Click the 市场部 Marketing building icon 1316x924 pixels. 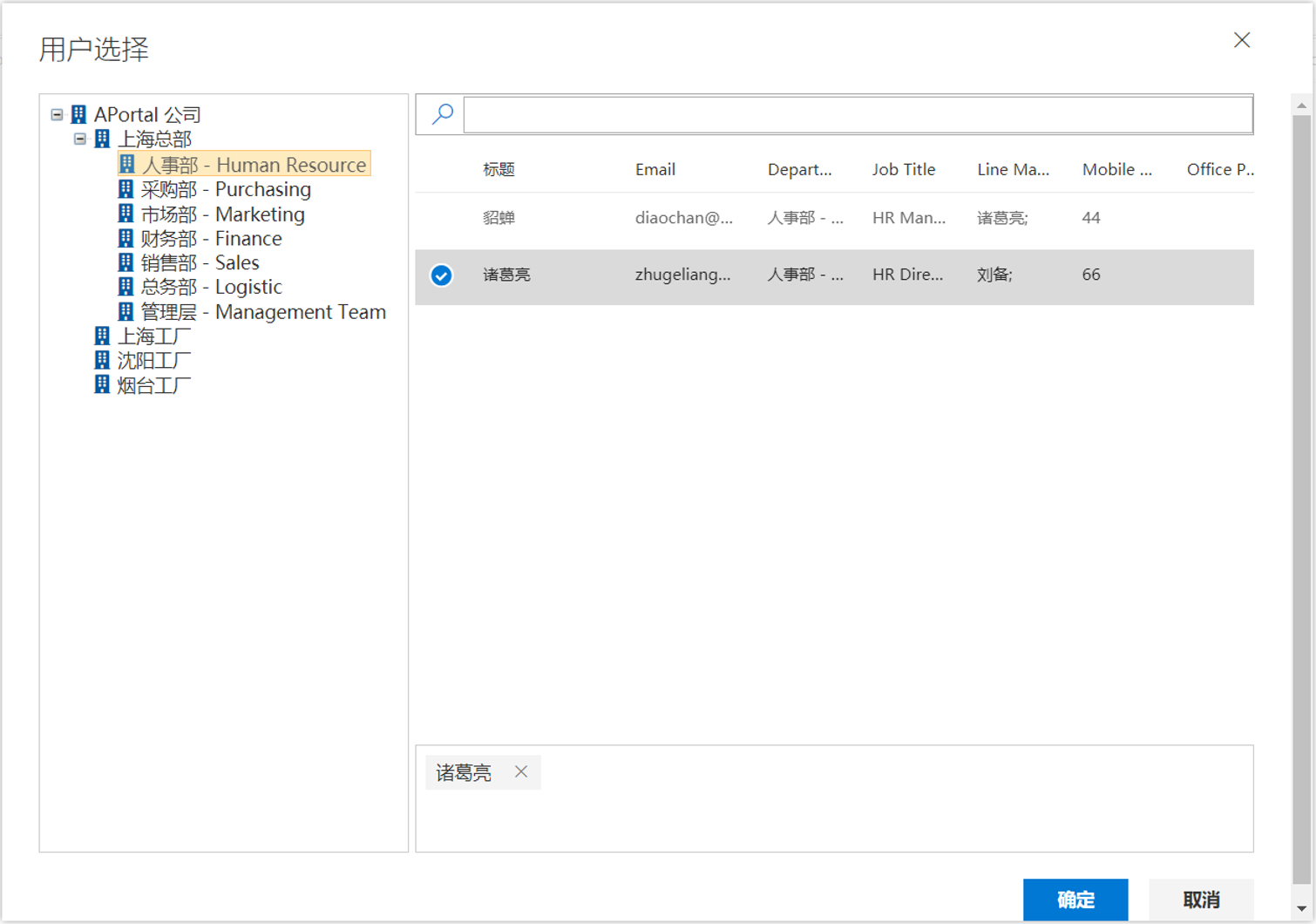pos(126,214)
